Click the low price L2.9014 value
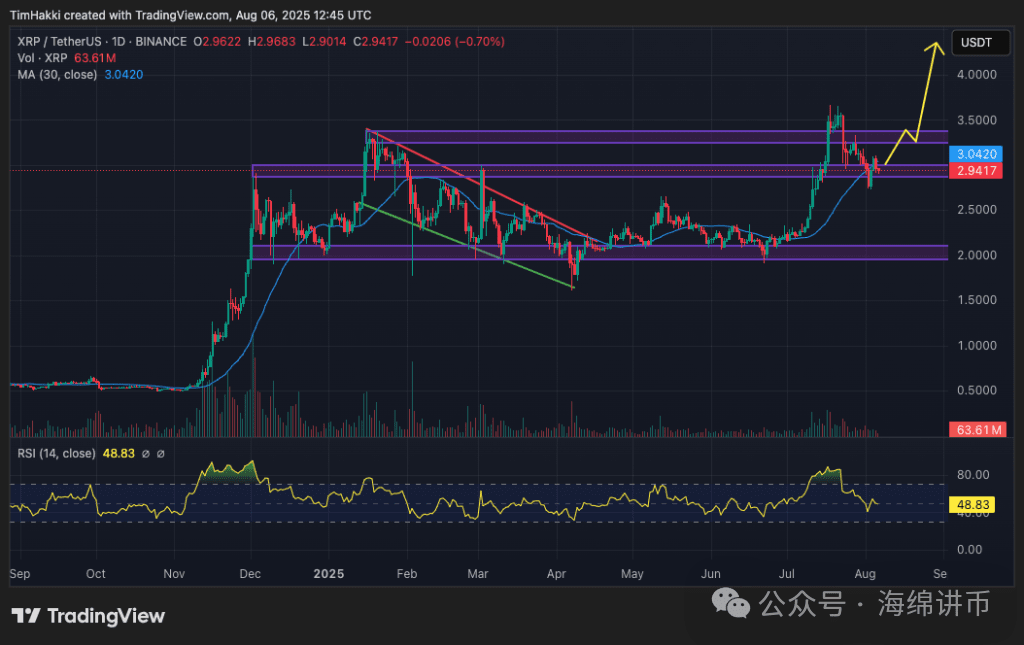 click(325, 42)
